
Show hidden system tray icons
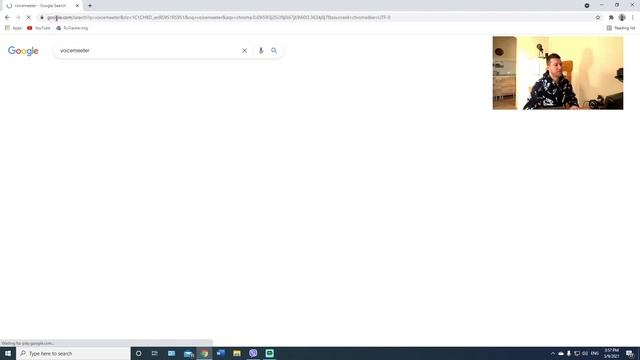pos(553,353)
